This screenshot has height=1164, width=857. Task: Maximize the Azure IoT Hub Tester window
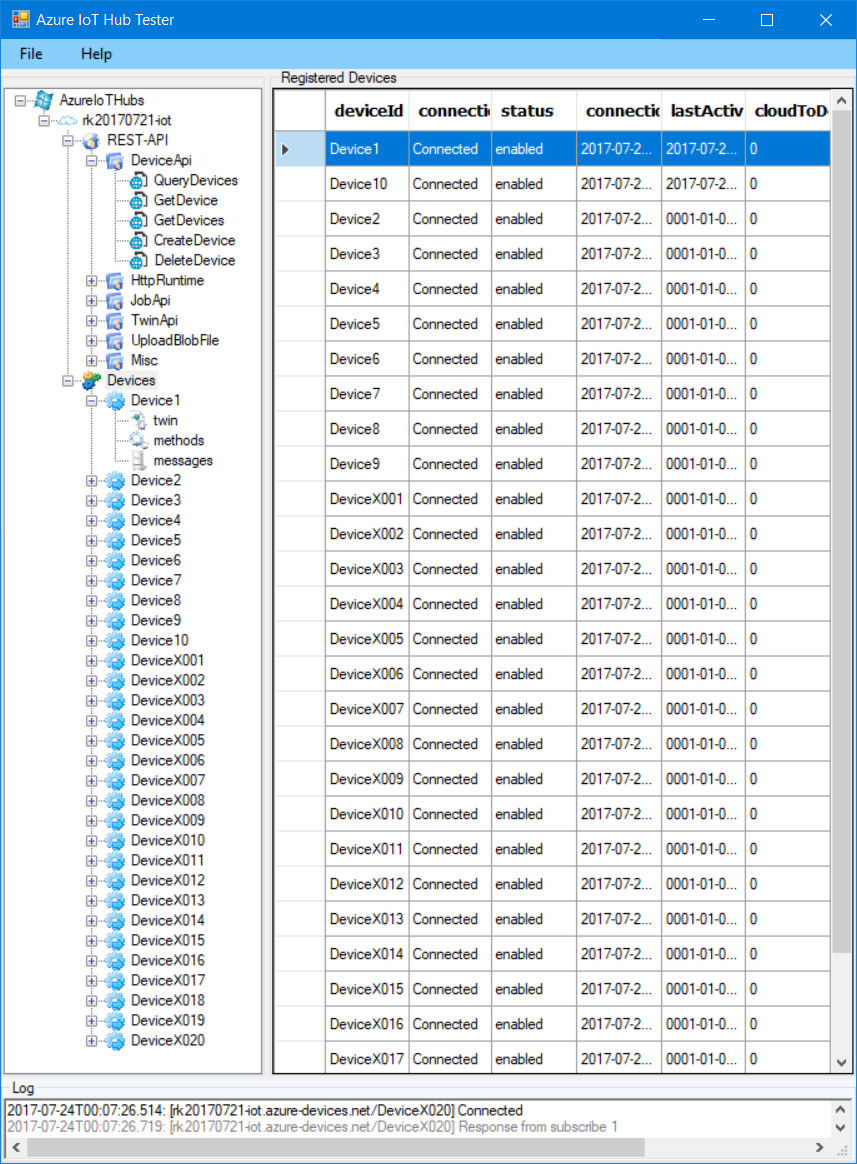767,20
